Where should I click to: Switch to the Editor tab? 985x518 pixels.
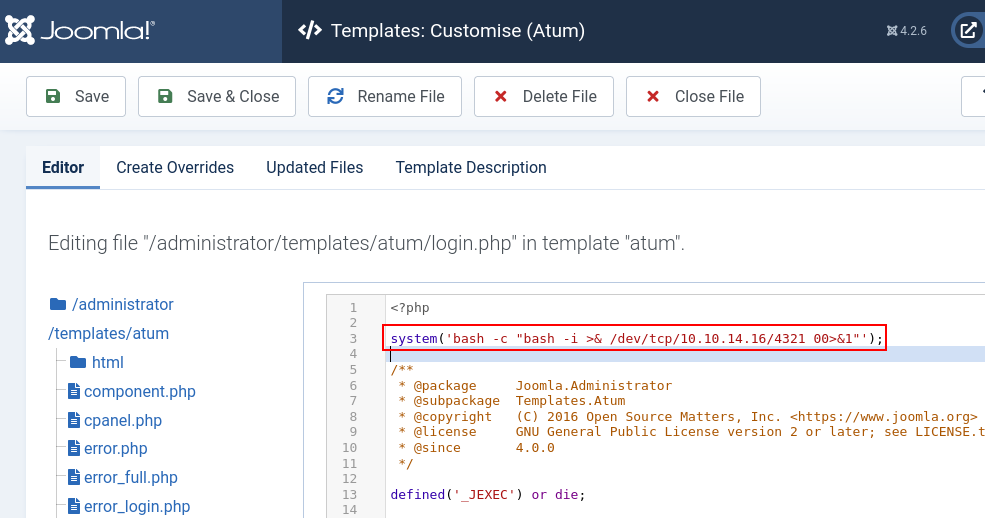pyautogui.click(x=63, y=168)
